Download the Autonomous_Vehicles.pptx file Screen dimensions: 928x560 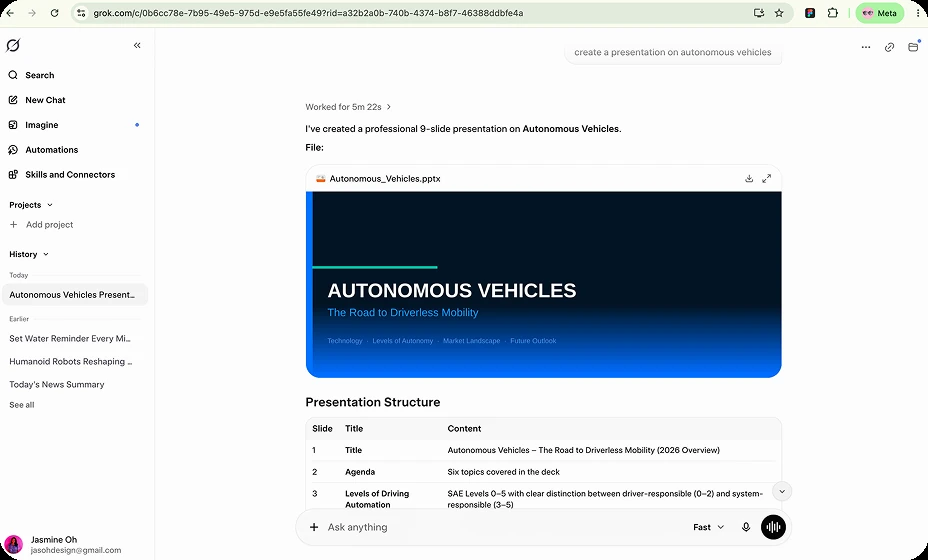pos(749,178)
